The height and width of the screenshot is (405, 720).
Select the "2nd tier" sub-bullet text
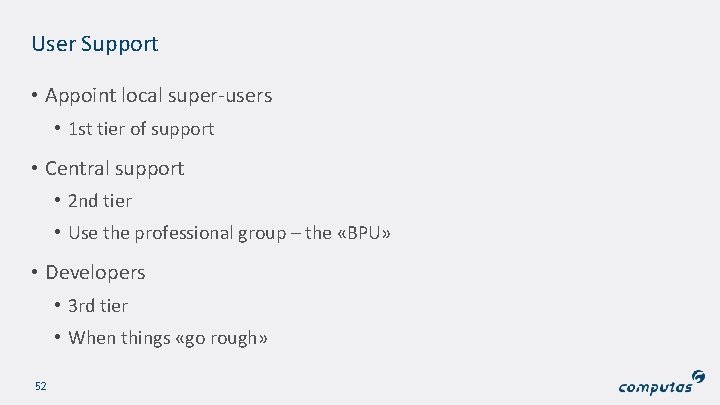click(x=100, y=201)
